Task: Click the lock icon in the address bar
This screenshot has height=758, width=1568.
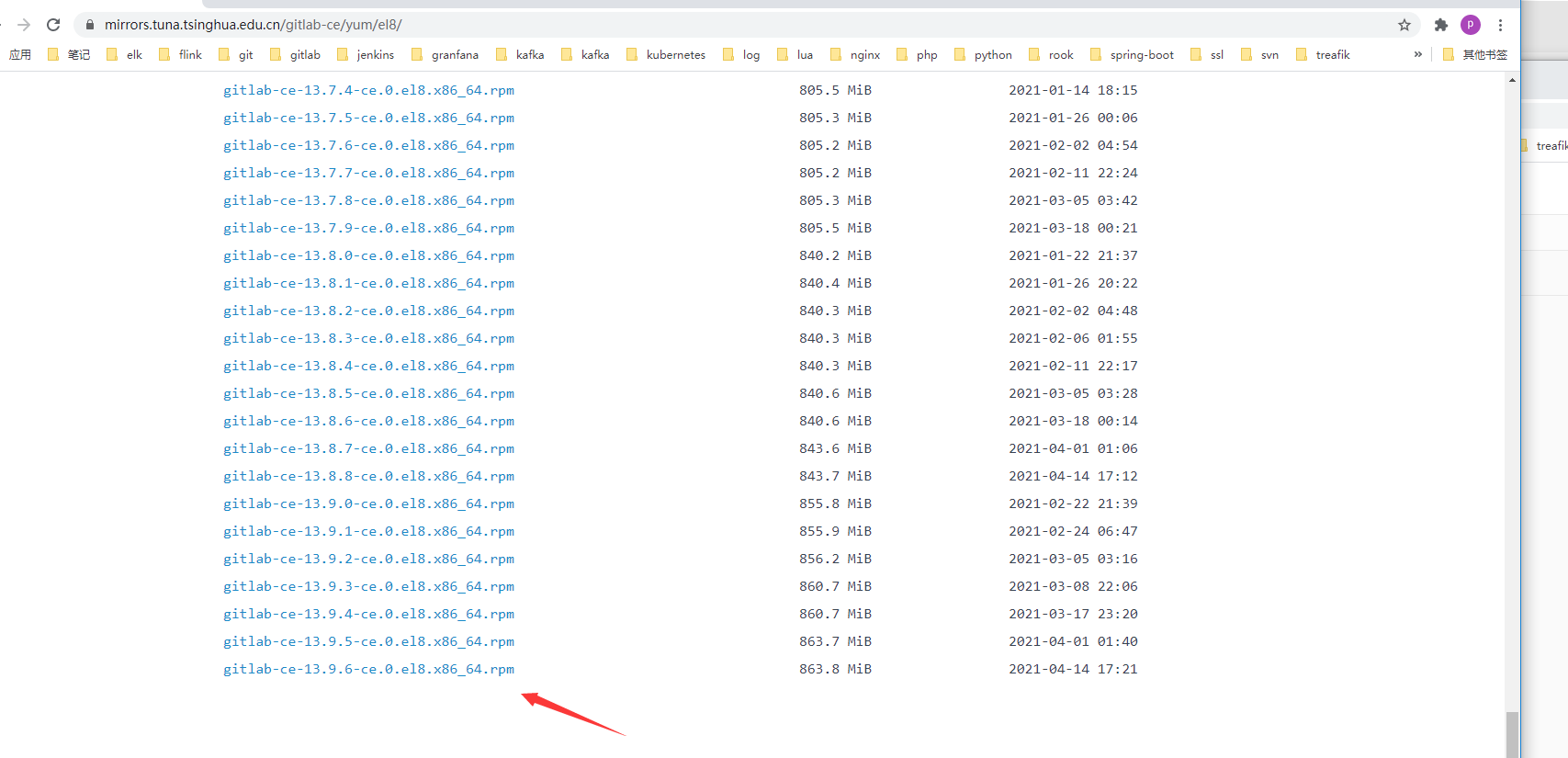Action: [90, 25]
